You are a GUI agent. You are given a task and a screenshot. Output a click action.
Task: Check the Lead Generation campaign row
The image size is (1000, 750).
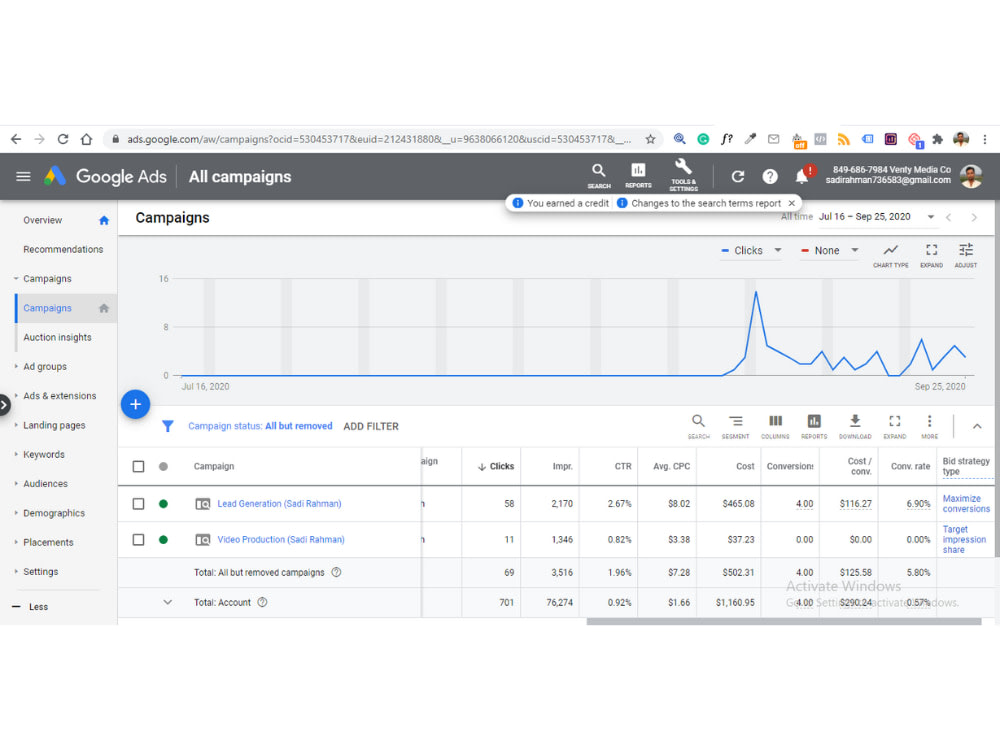coord(138,504)
